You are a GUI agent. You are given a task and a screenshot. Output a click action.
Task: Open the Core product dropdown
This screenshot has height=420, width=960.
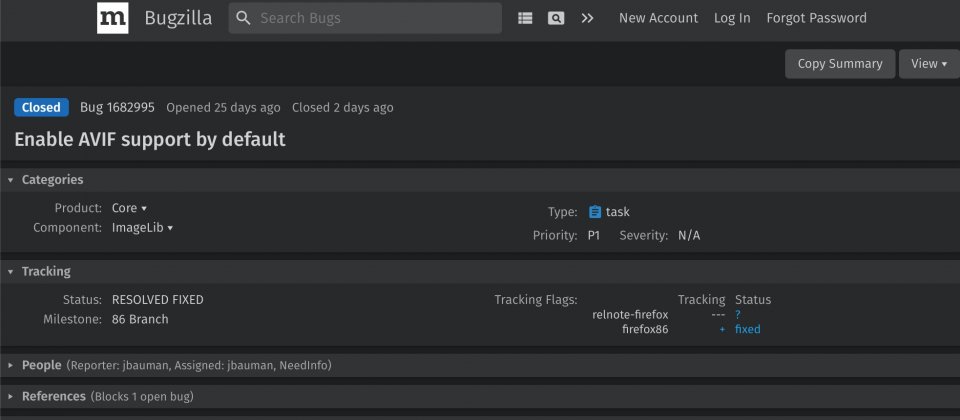129,208
